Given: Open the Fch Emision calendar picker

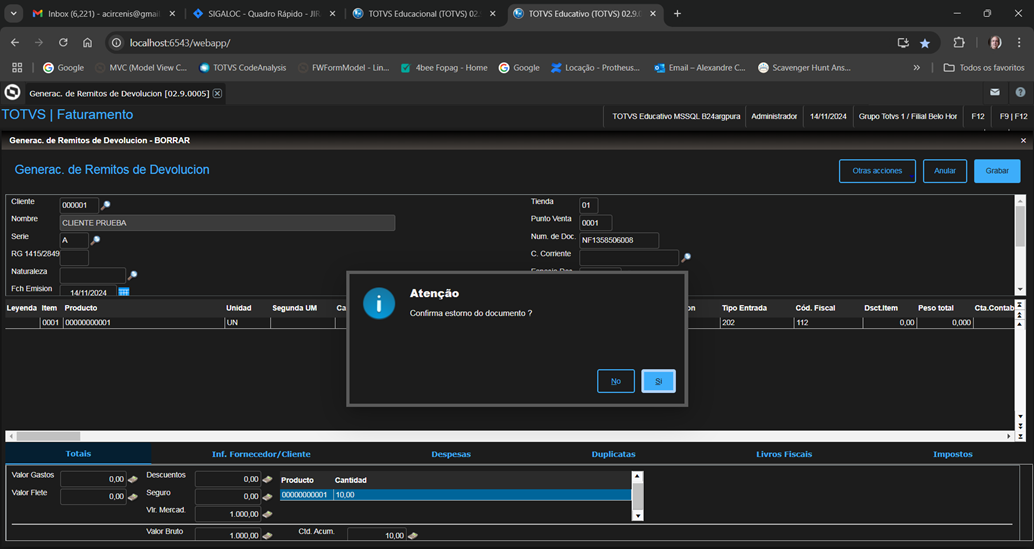Looking at the screenshot, I should click(x=124, y=292).
